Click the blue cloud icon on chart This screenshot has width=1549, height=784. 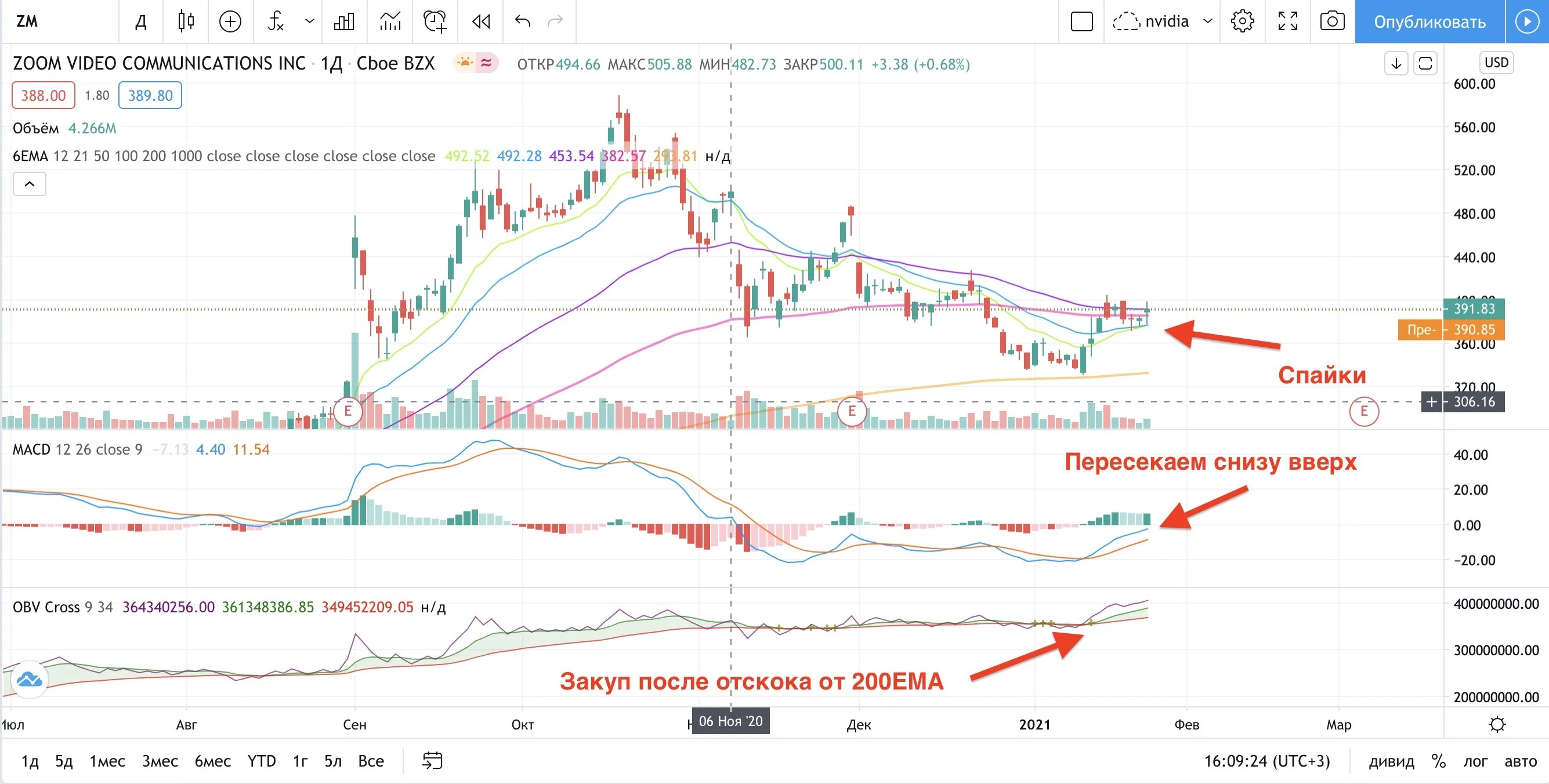[30, 680]
